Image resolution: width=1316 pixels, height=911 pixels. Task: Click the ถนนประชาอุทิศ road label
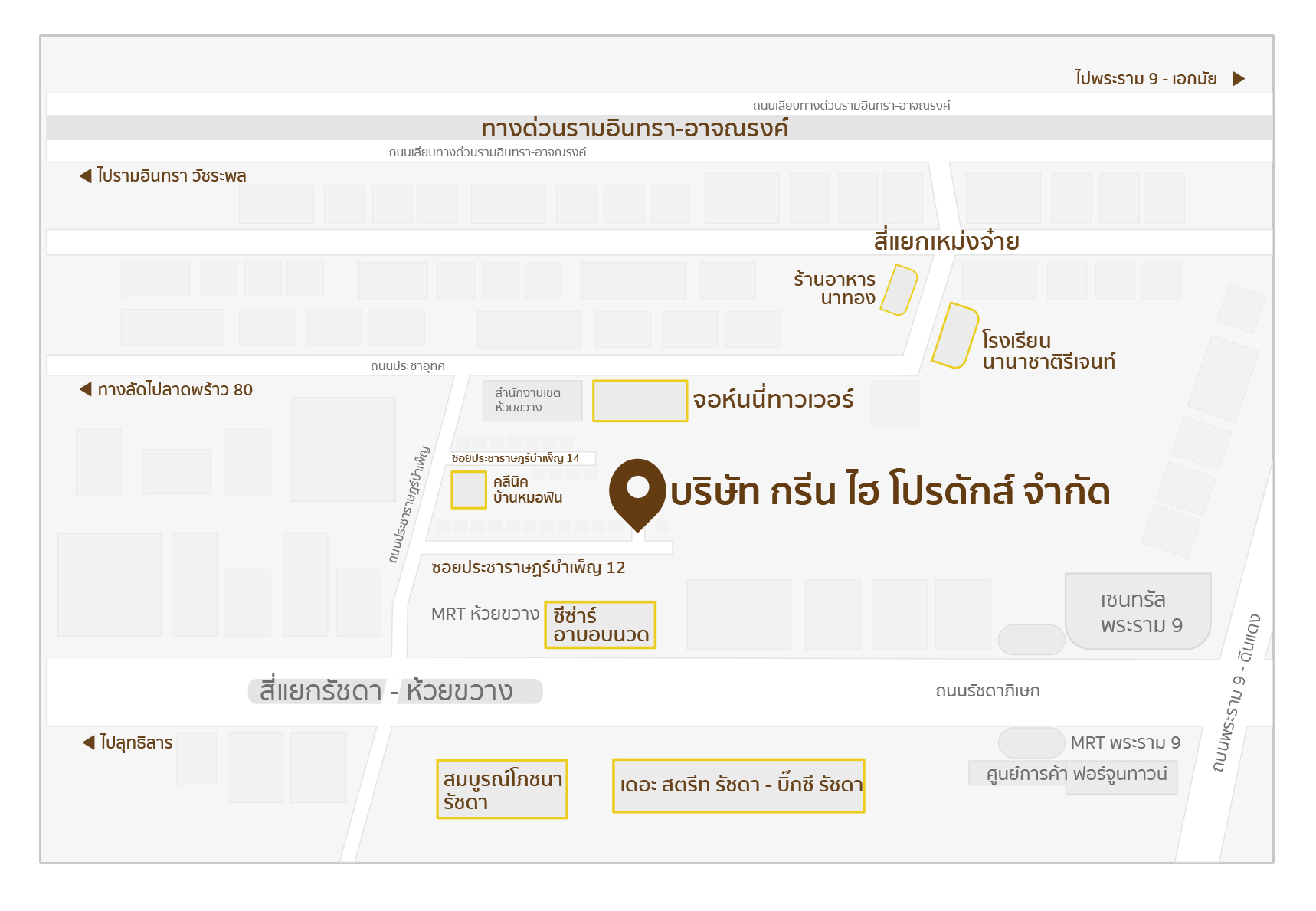tap(408, 366)
